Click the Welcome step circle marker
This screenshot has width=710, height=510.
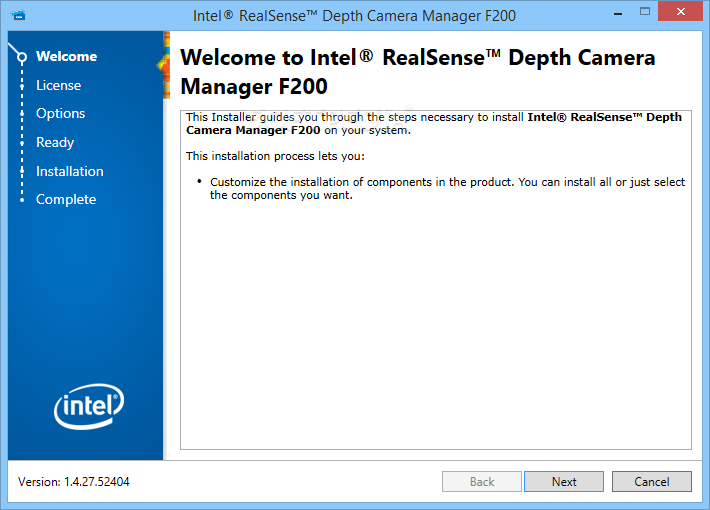tap(21, 57)
